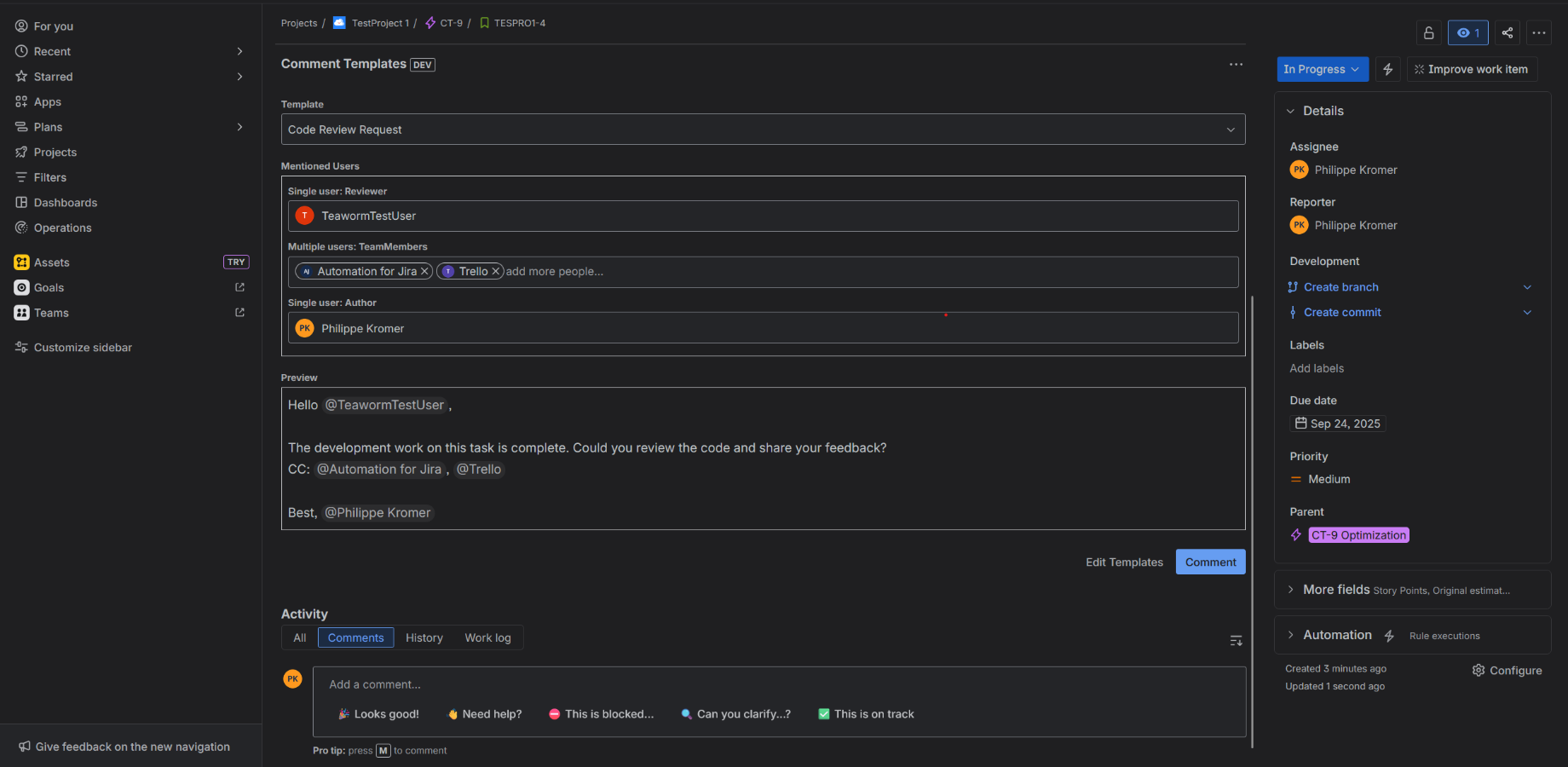
Task: Open Assets from the sidebar
Action: coord(52,262)
